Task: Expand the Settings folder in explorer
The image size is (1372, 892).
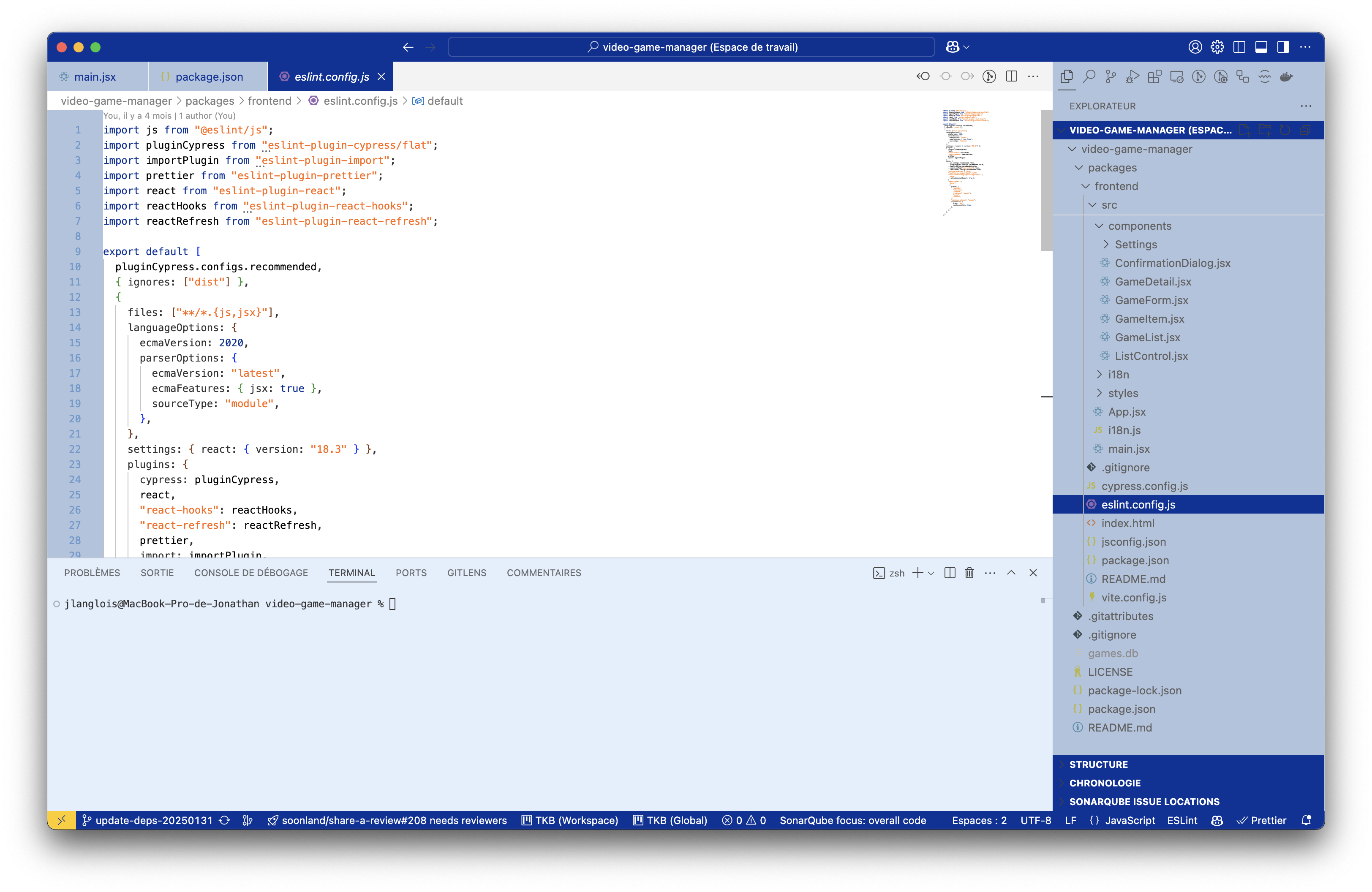Action: (1135, 244)
